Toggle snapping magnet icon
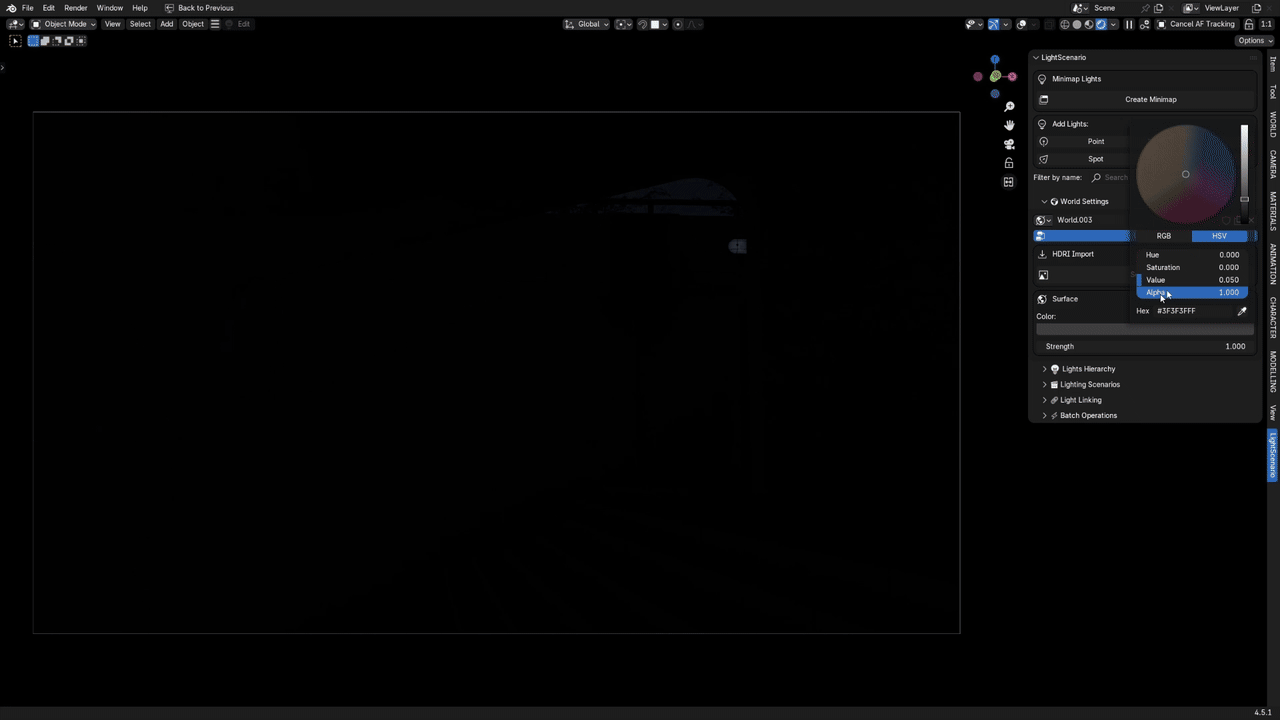The image size is (1280, 720). (x=642, y=24)
